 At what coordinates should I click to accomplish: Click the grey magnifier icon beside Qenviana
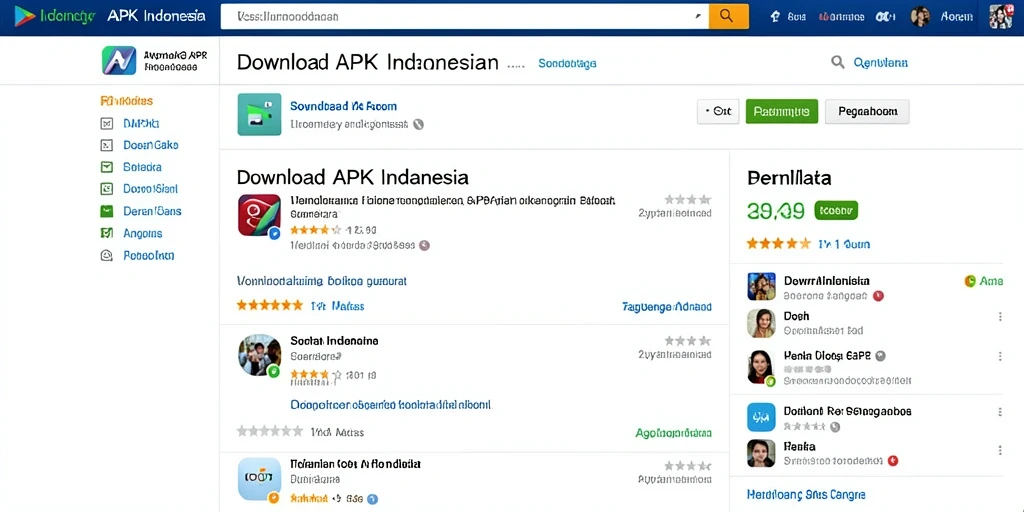pos(837,63)
